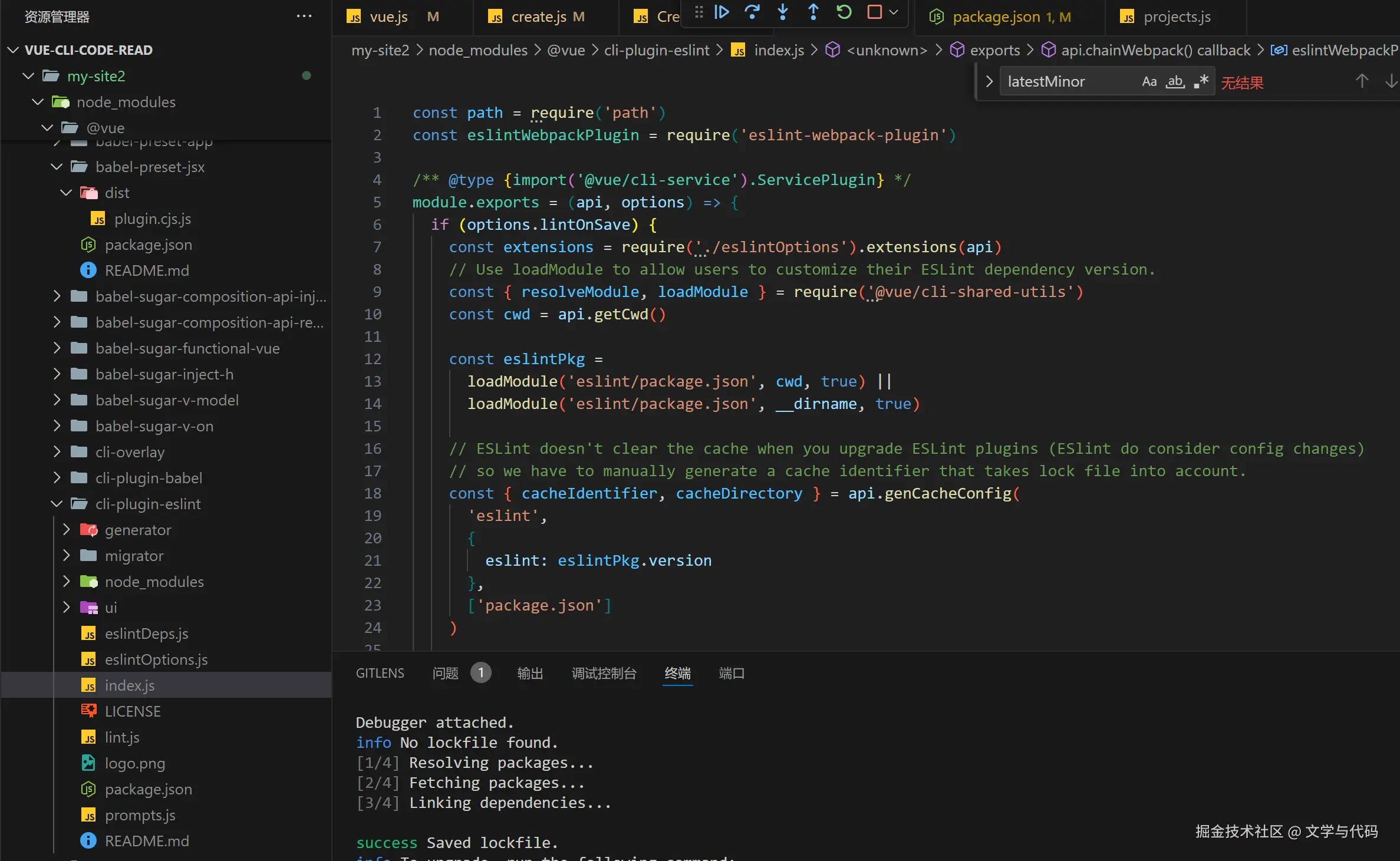Open eslintOptions.js in the file tree

(156, 659)
